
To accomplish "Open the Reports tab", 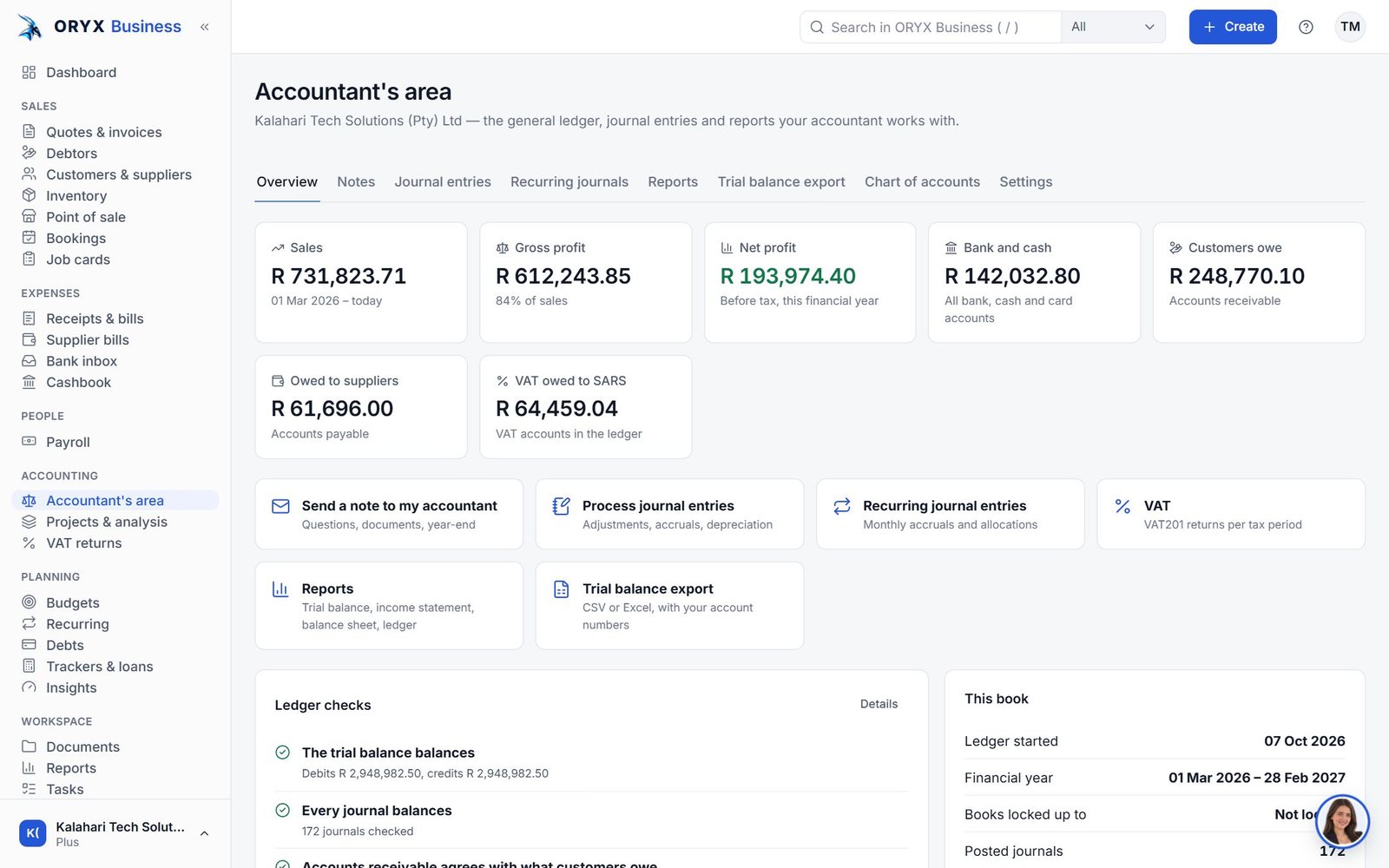I will (673, 181).
